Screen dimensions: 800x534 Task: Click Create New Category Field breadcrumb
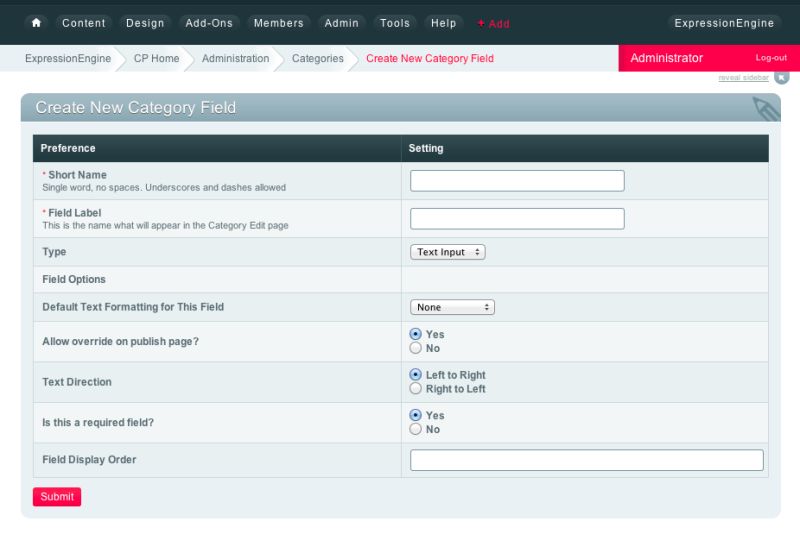[x=430, y=58]
